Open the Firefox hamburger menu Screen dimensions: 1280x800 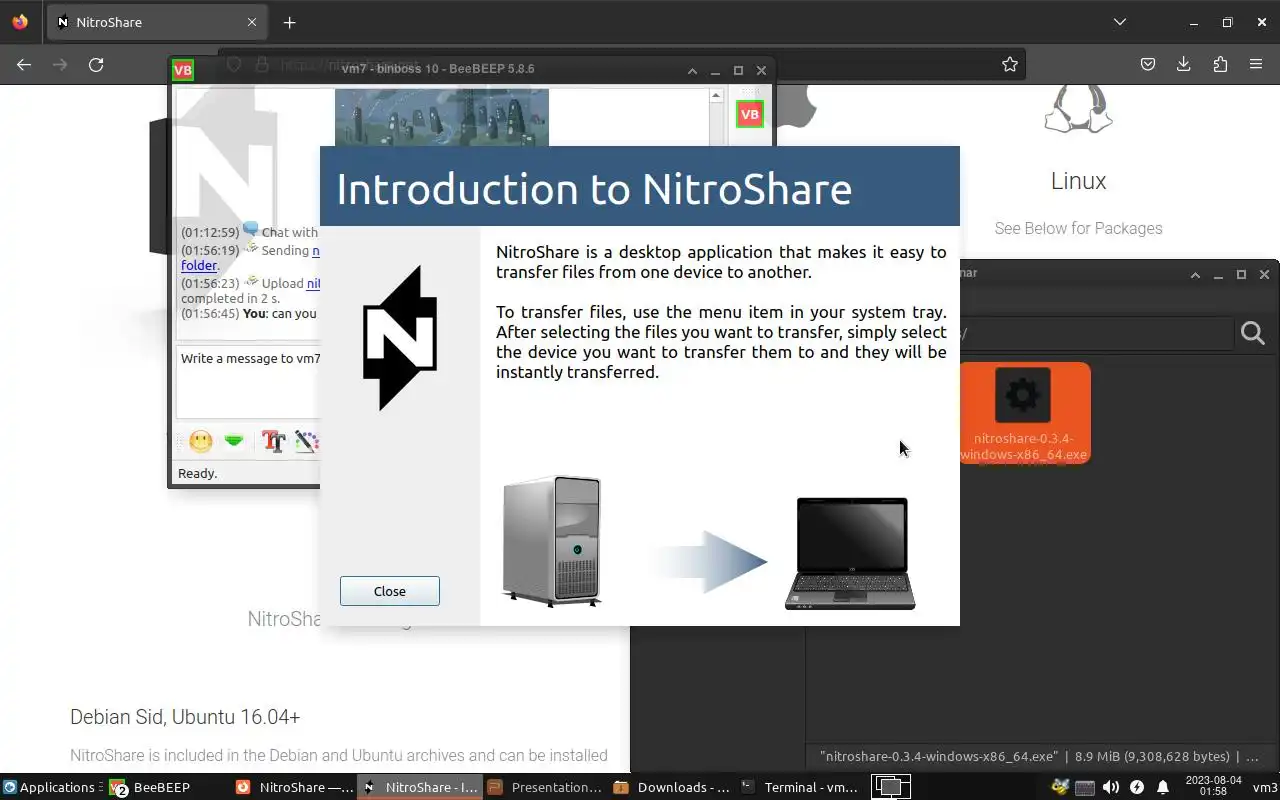pos(1256,64)
